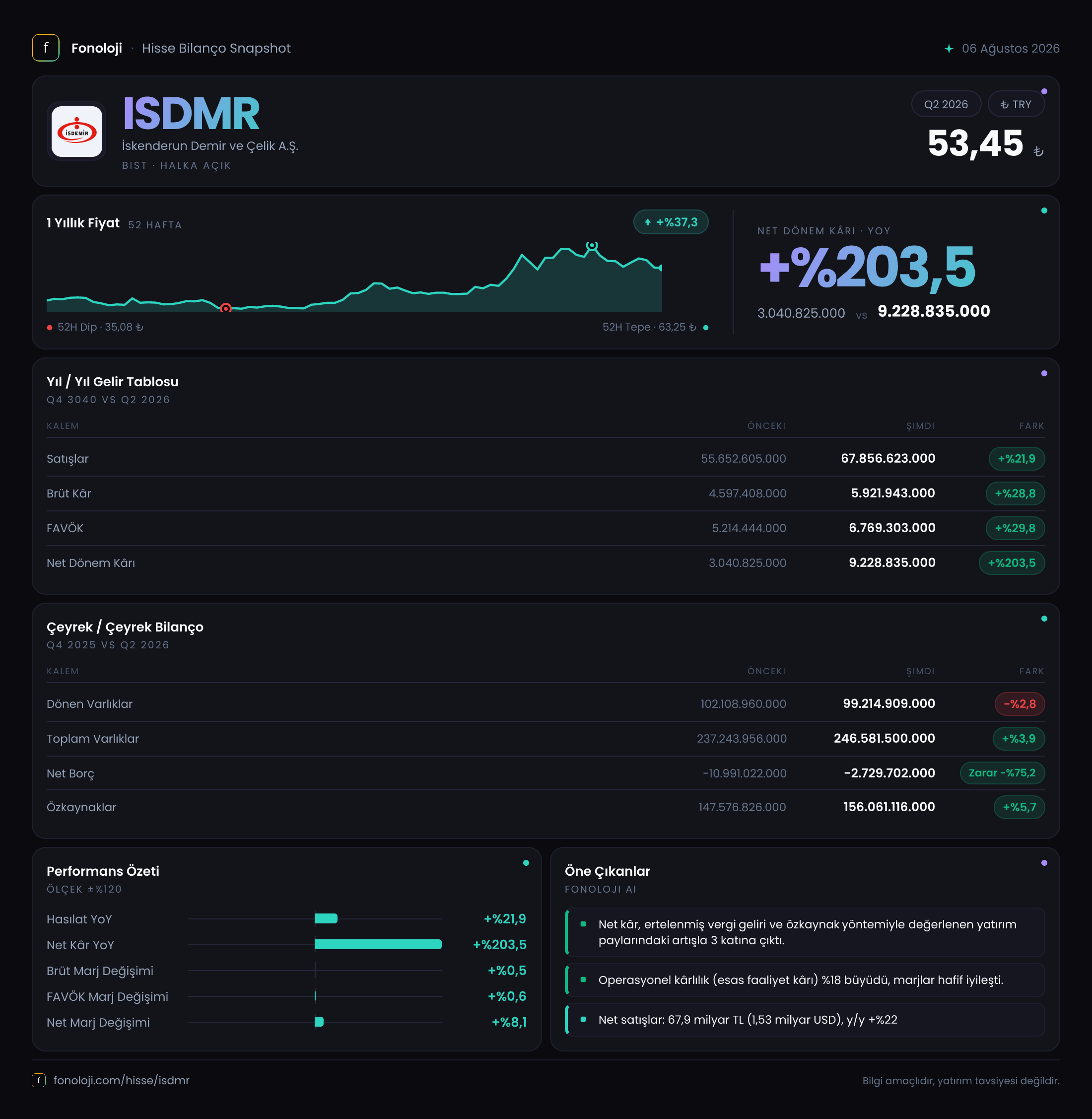Click the purple dot in Öne Çıkanlar card
1092x1119 pixels.
[1044, 863]
